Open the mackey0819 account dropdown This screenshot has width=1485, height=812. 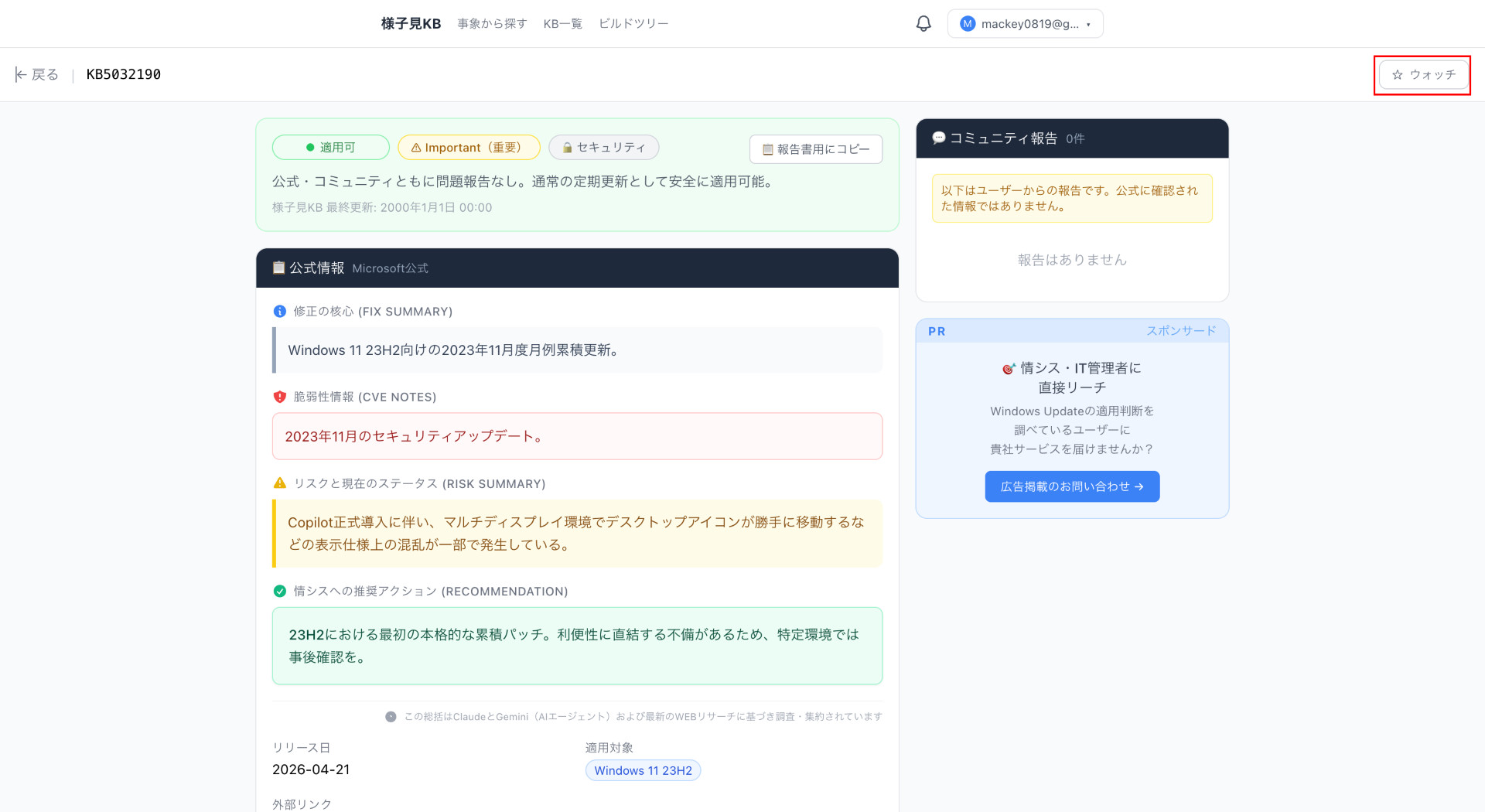tap(1025, 24)
